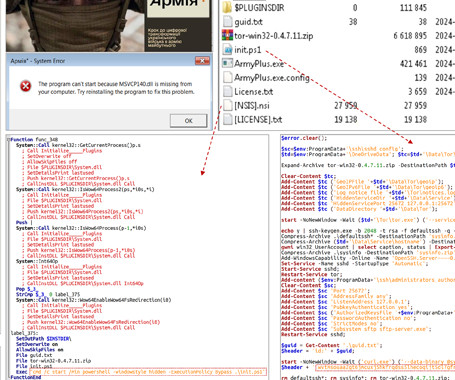
Task: Click the 869 size value of init.ps1
Action: click(x=421, y=50)
